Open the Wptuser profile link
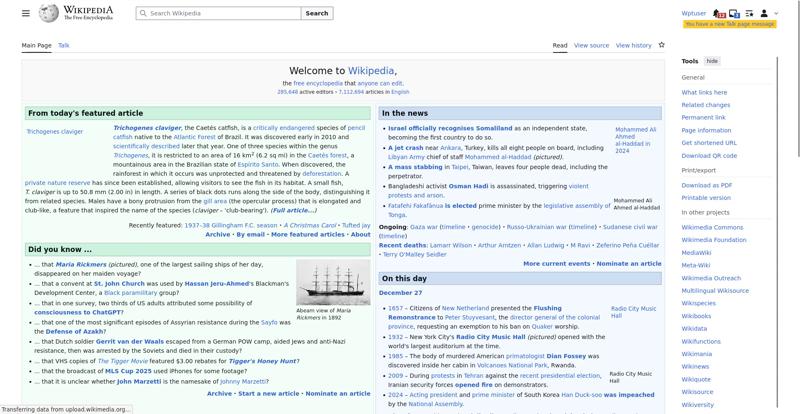The image size is (800, 414). [693, 14]
